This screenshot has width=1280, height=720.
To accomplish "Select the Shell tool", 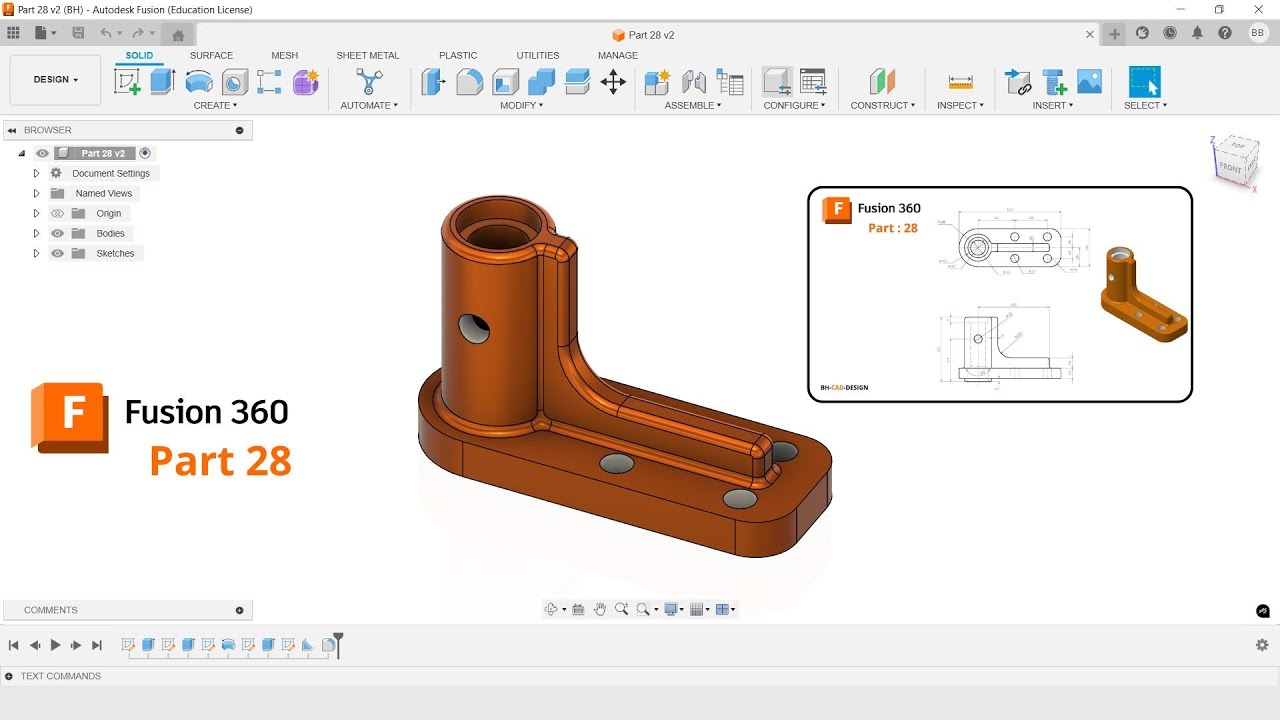I will [506, 82].
